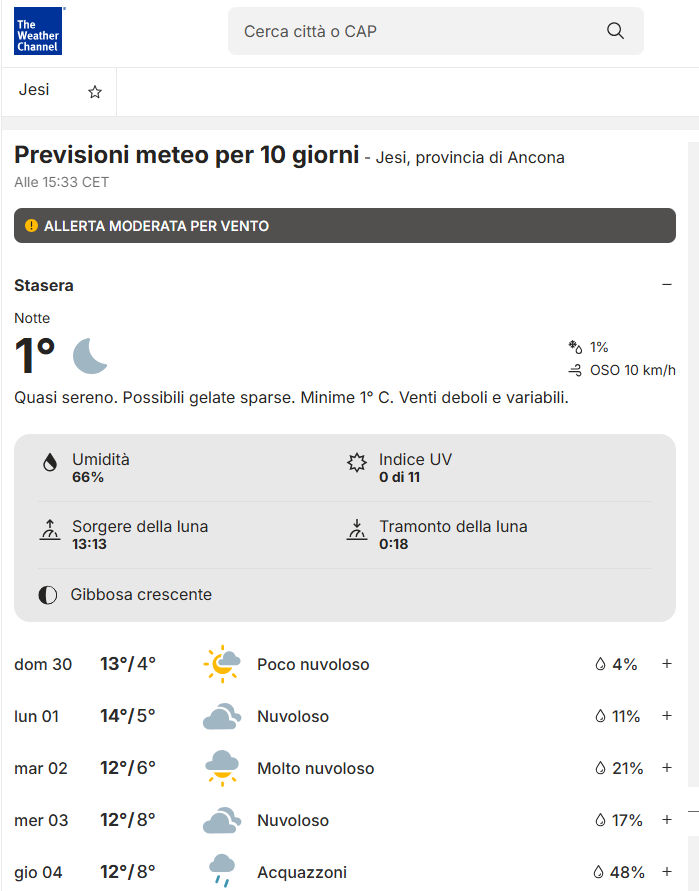
Task: Click The Weather Channel logo
Action: click(38, 30)
